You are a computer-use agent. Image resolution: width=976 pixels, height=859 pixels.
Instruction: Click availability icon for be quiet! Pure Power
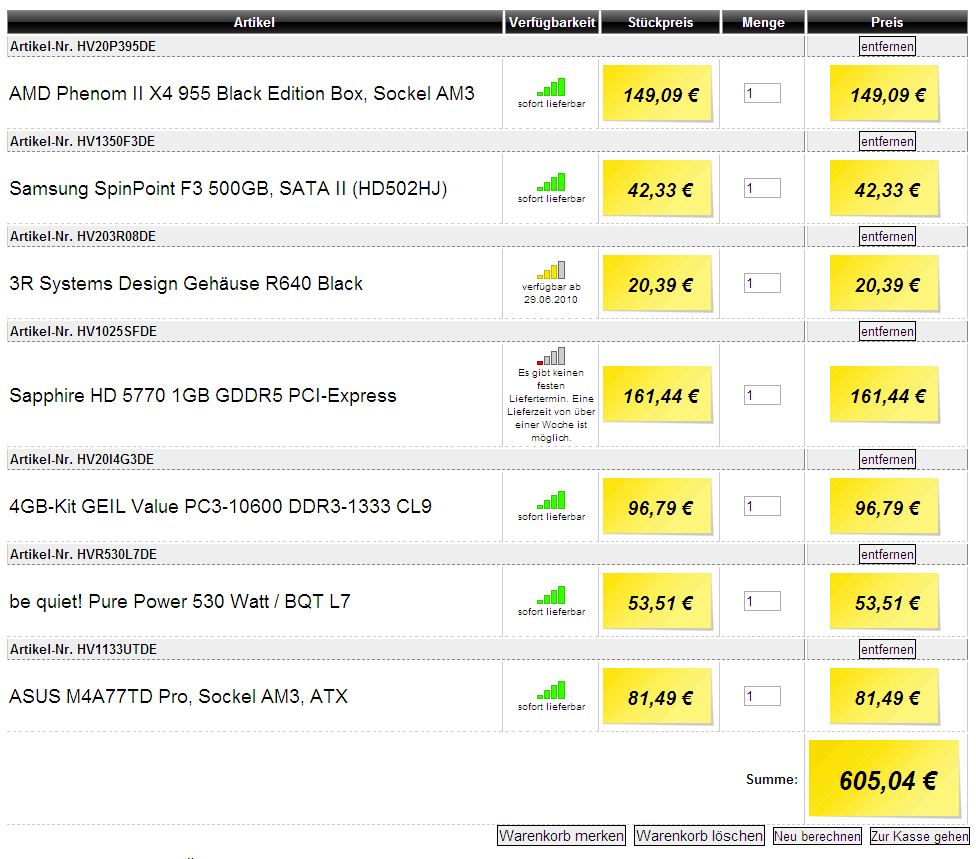[x=551, y=595]
